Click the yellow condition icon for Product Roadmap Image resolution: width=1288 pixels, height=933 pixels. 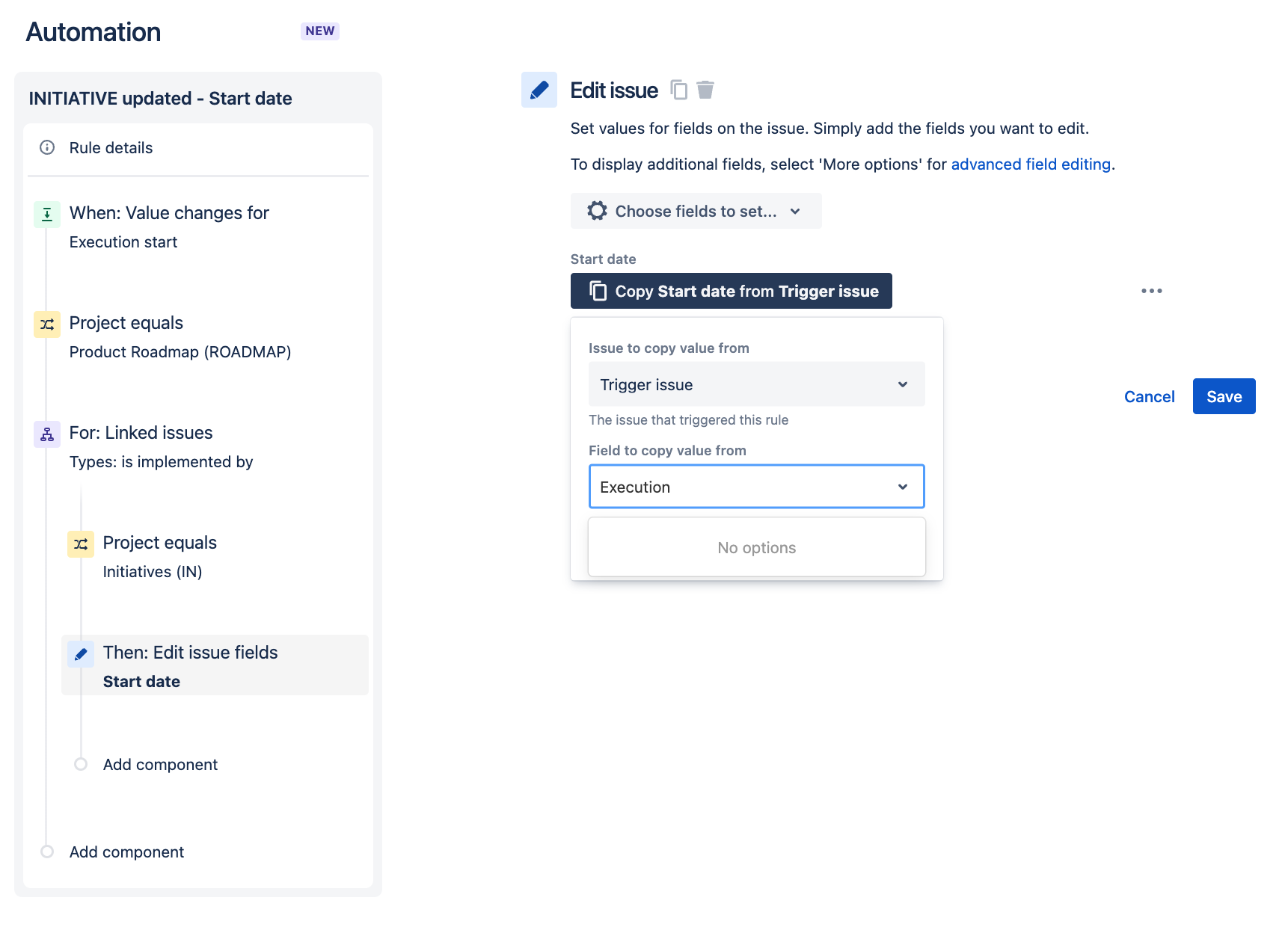[47, 324]
